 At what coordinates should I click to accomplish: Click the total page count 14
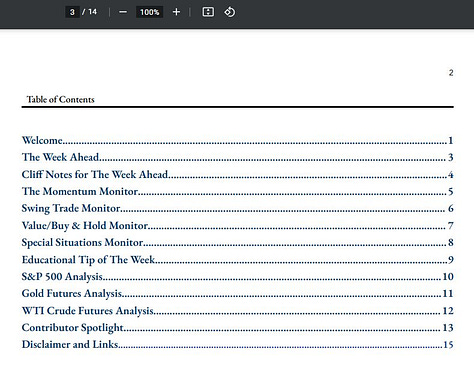tap(92, 12)
